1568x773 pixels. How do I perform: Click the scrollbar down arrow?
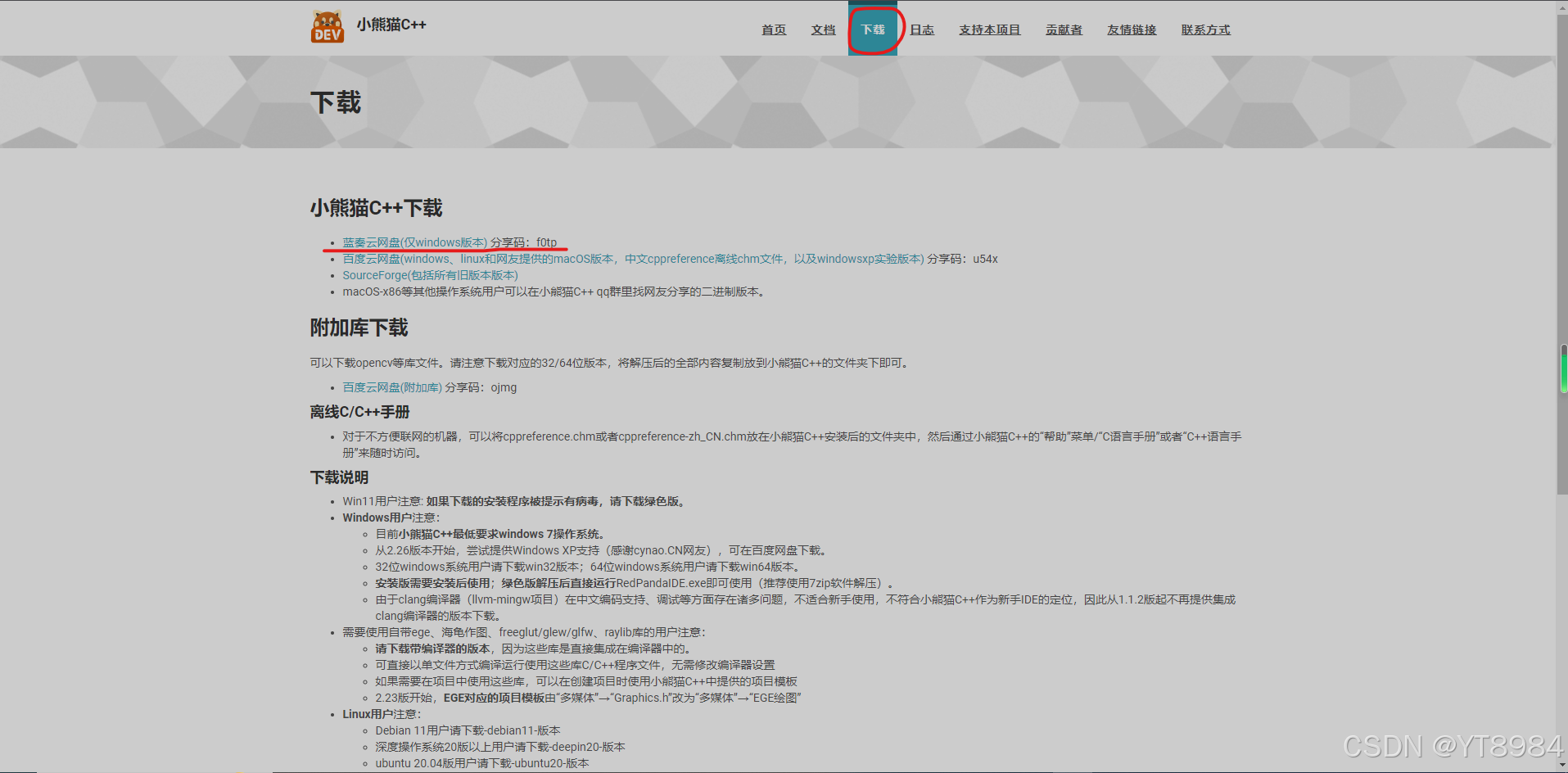click(1563, 766)
